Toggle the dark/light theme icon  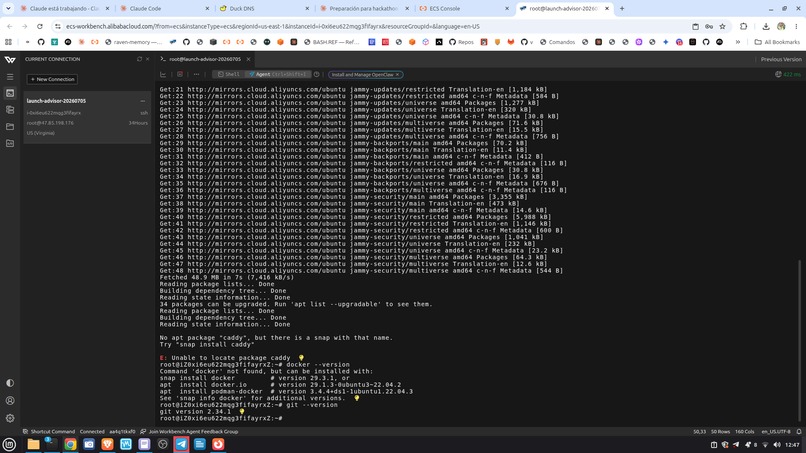(x=10, y=383)
